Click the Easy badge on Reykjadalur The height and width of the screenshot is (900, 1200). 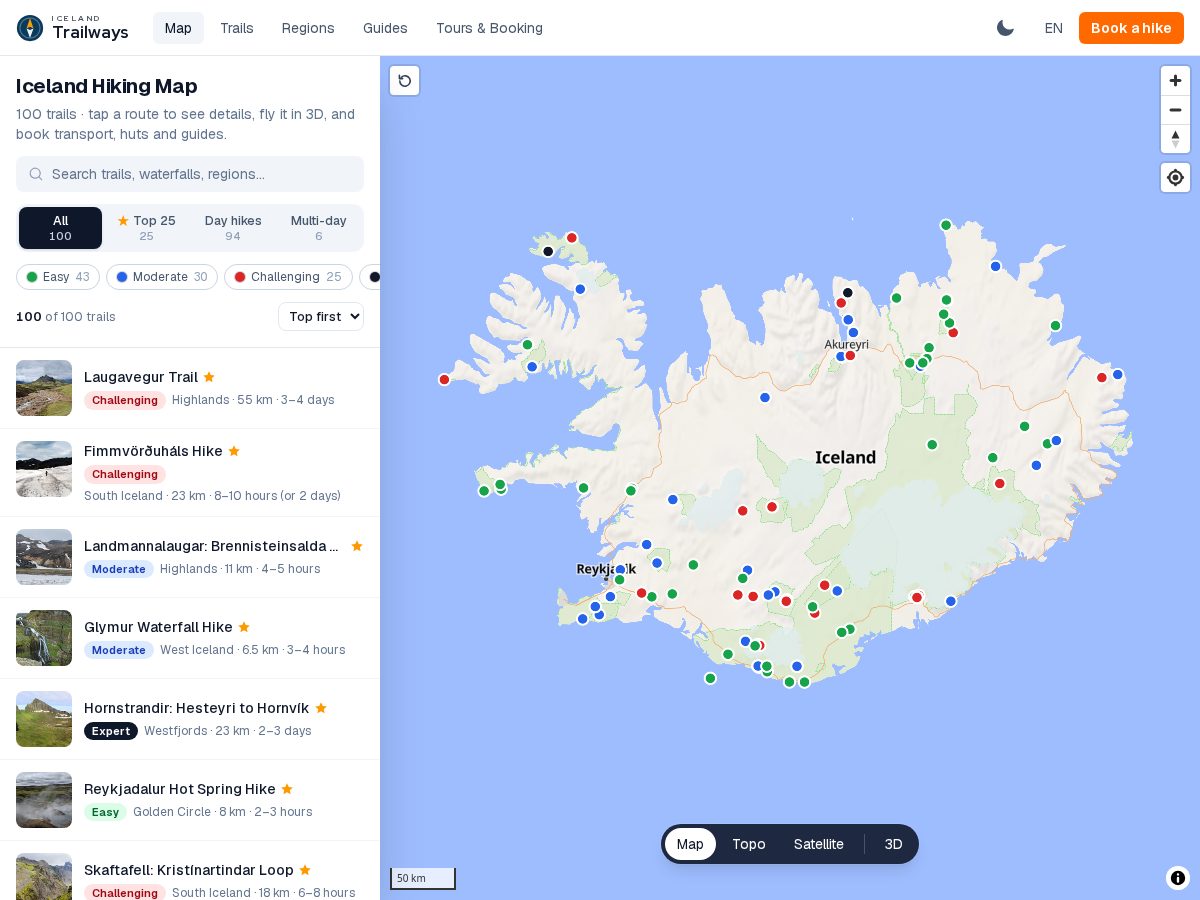(x=105, y=812)
